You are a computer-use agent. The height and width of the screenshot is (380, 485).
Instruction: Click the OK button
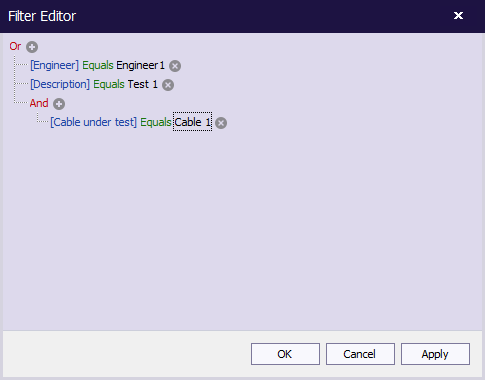tap(285, 354)
